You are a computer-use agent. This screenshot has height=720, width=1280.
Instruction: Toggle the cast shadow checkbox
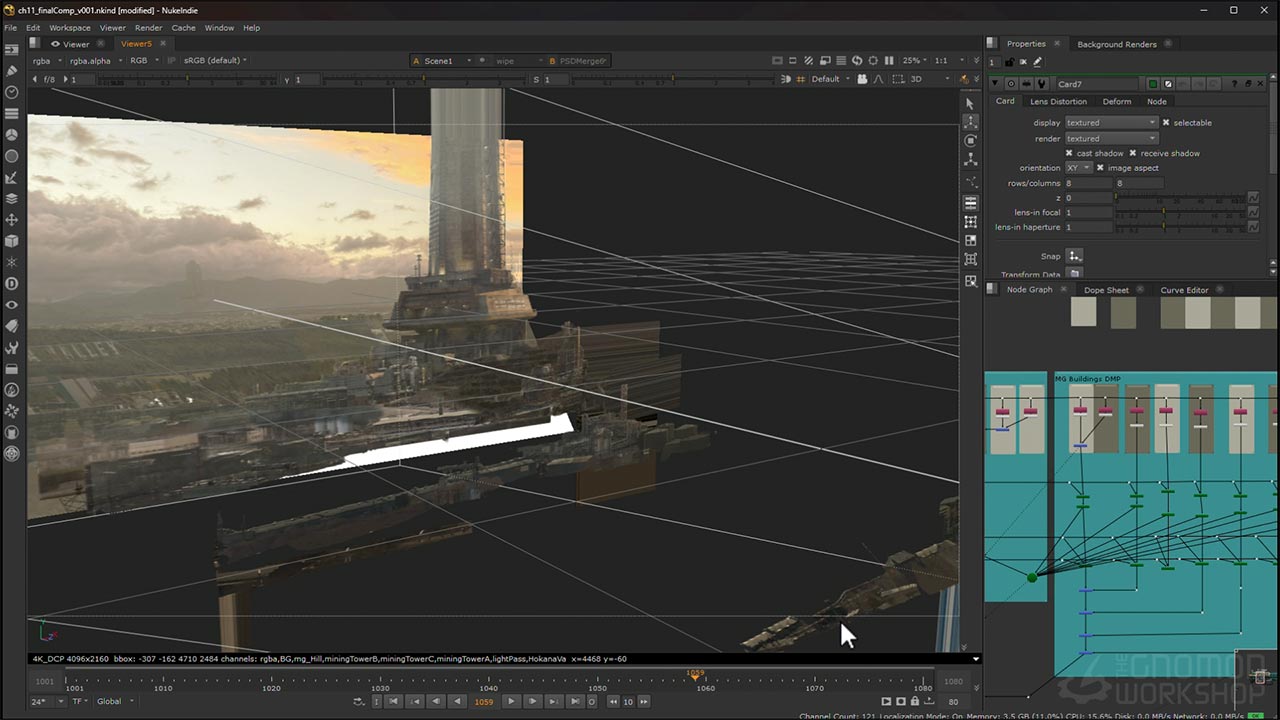tap(1069, 153)
